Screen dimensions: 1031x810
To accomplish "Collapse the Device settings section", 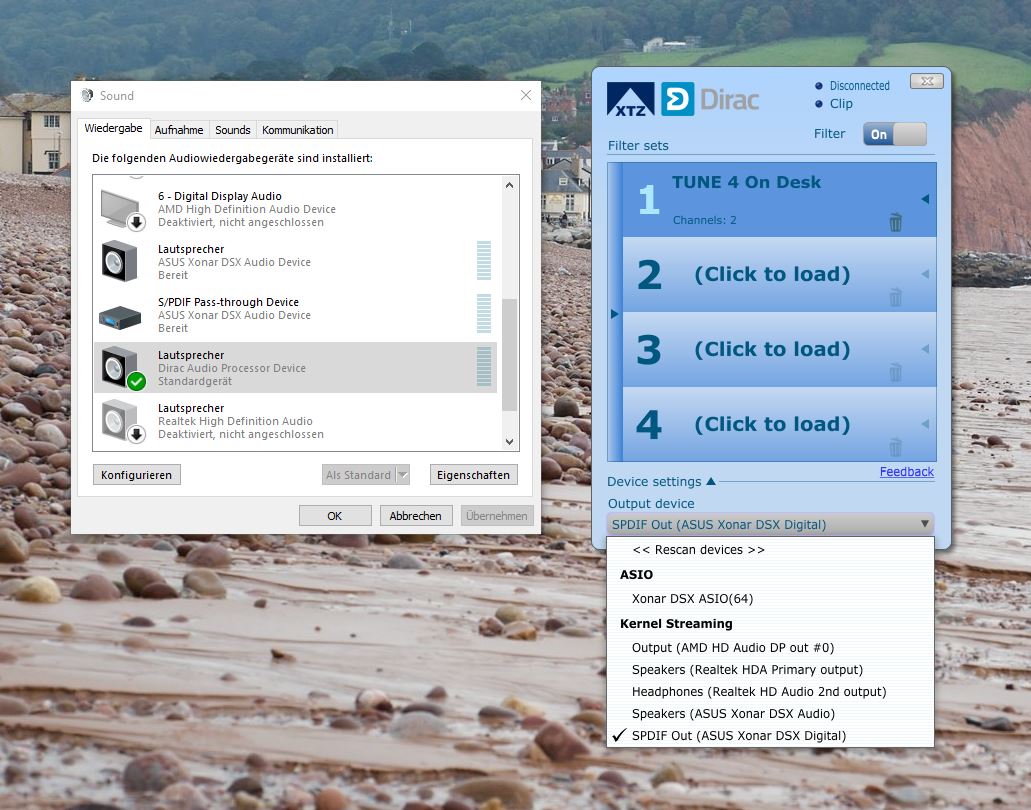I will pyautogui.click(x=711, y=481).
